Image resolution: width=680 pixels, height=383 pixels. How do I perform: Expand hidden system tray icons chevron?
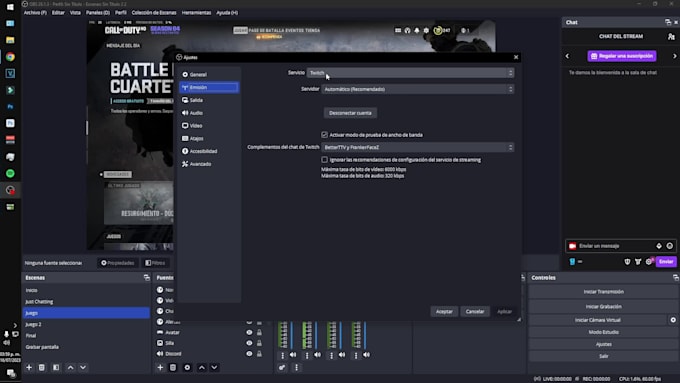coord(15,325)
